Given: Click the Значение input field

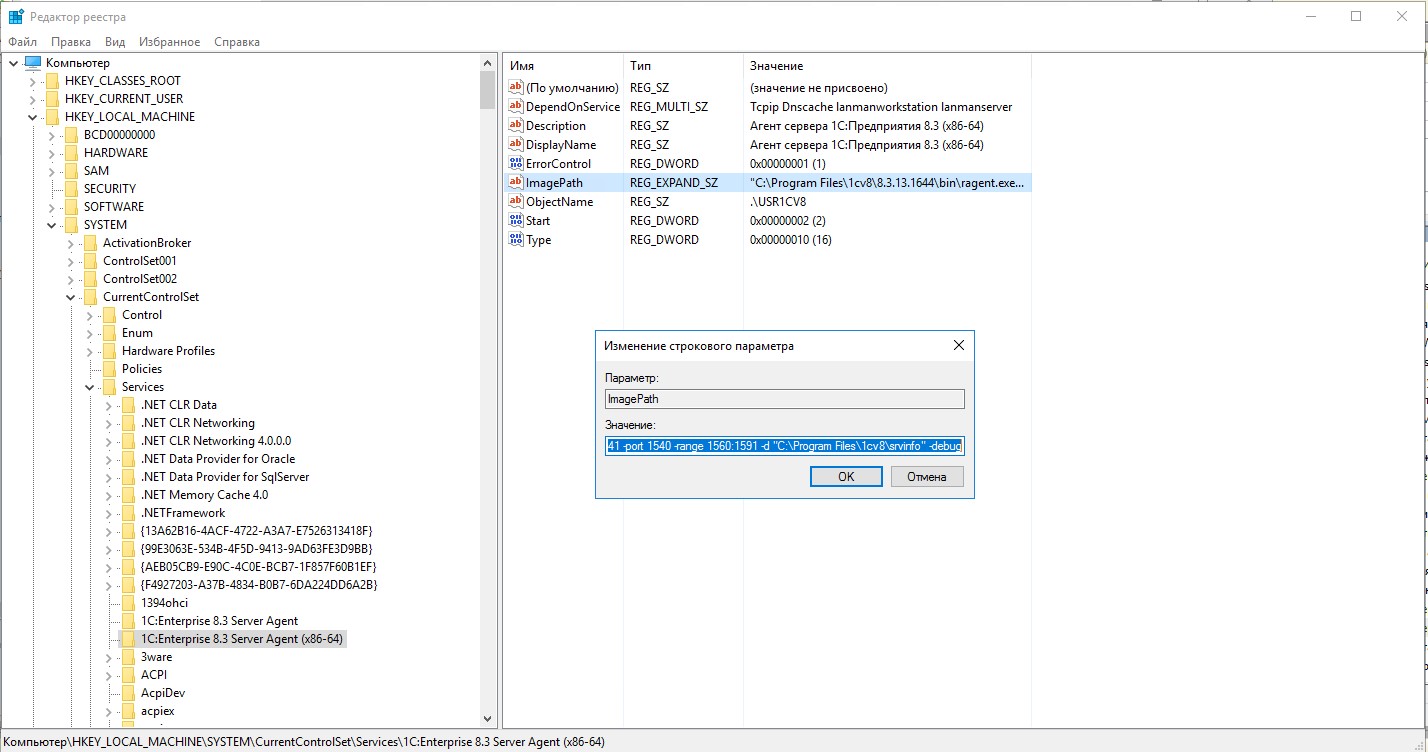Looking at the screenshot, I should [x=785, y=445].
